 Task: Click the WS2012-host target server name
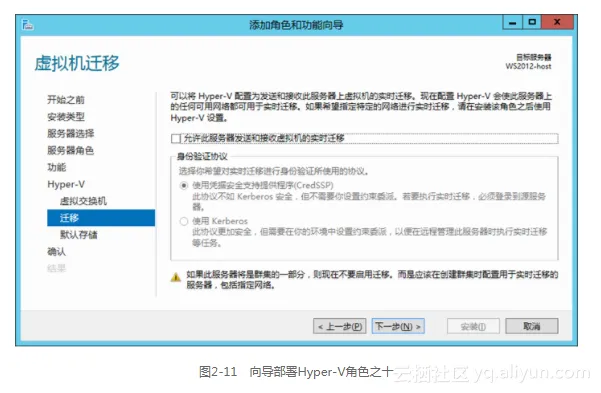pyautogui.click(x=528, y=66)
